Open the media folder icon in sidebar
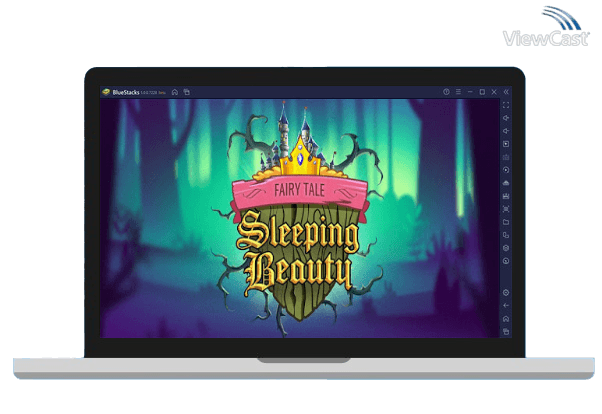Viewport: 602px width, 414px height. (506, 222)
